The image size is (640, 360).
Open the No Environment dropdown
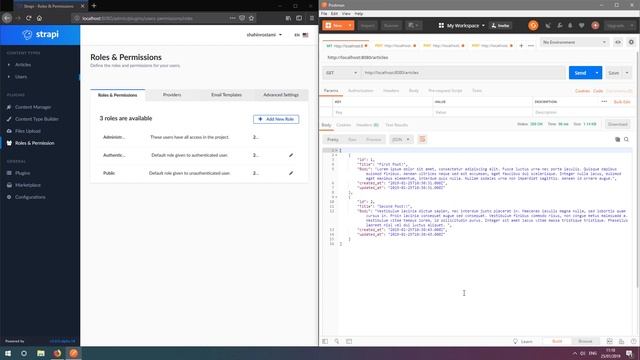[x=574, y=42]
